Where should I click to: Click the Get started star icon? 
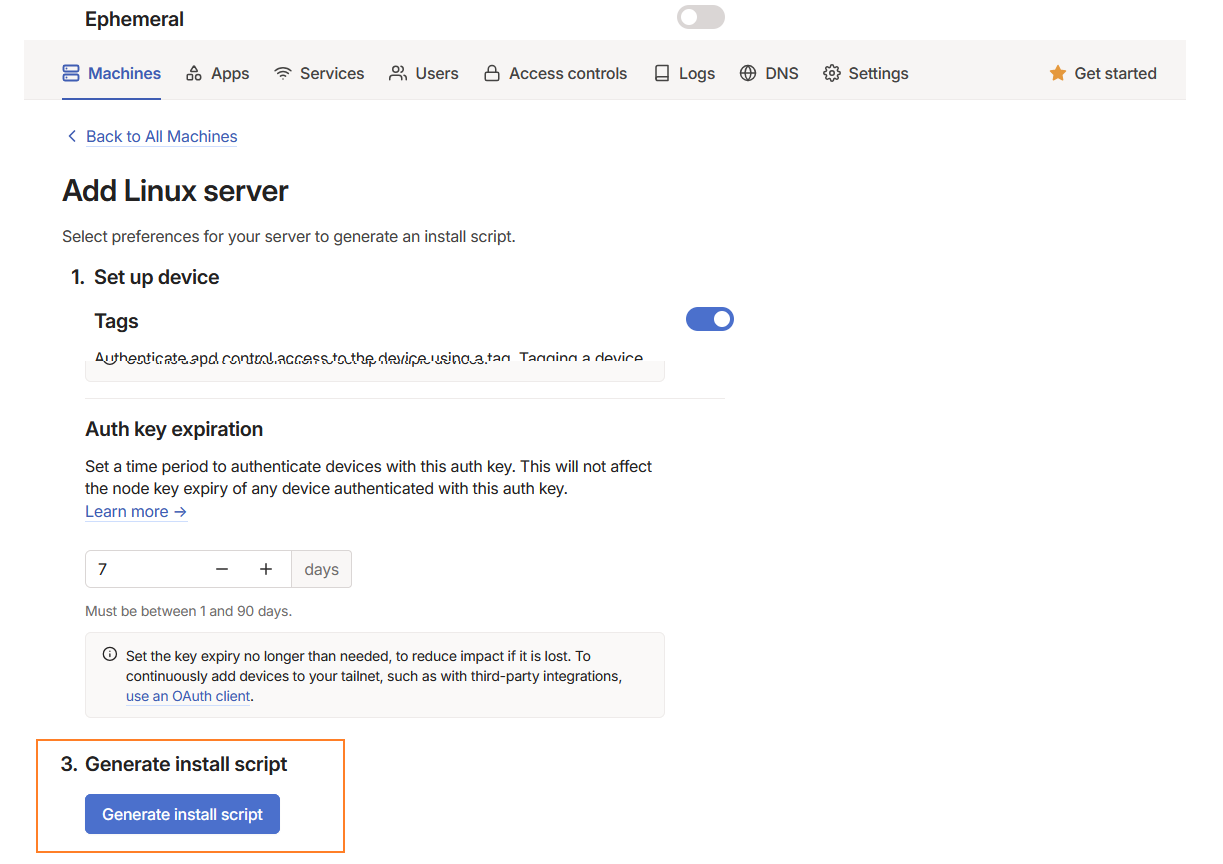tap(1058, 73)
